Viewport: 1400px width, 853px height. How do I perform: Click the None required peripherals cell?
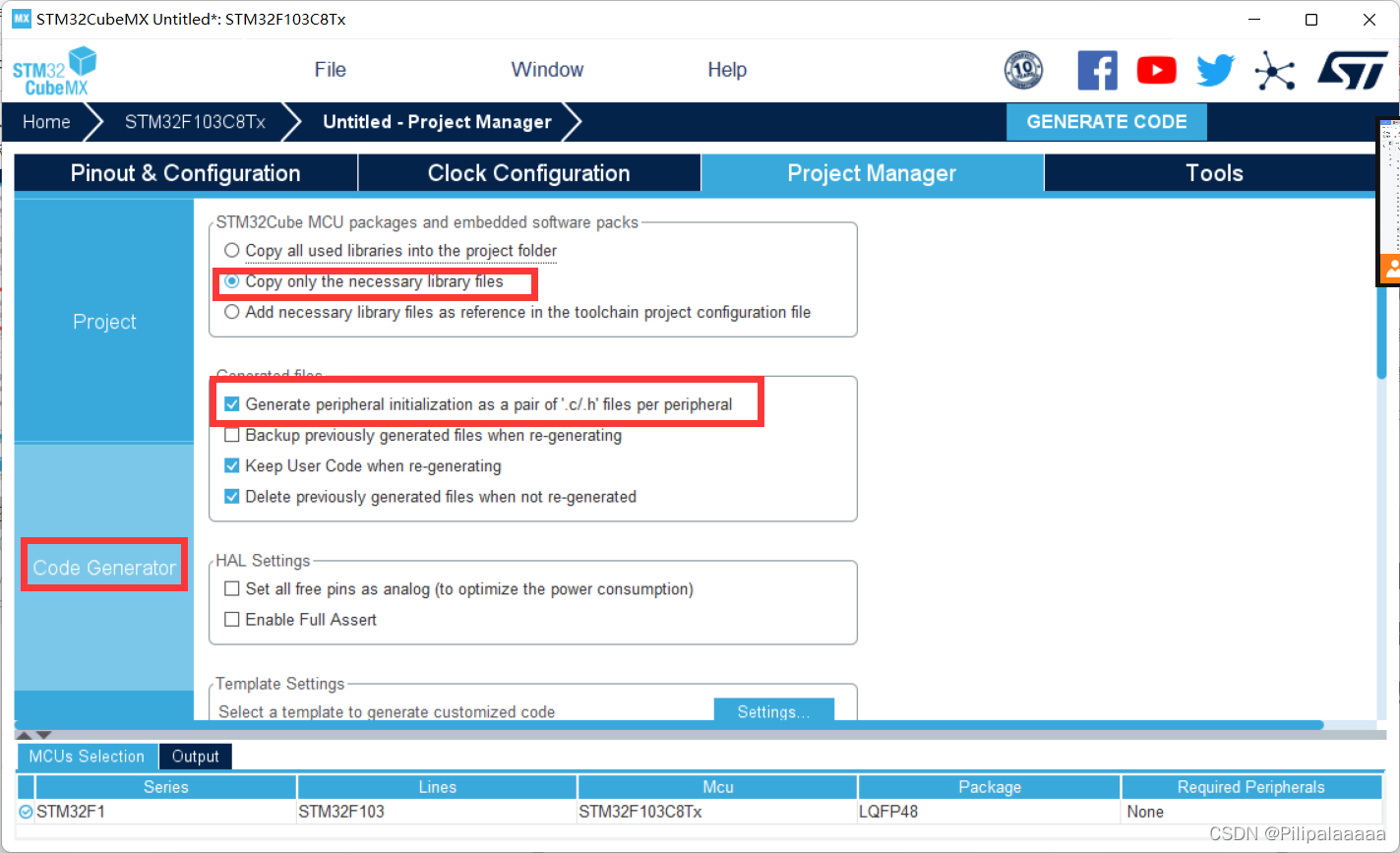tap(1251, 812)
